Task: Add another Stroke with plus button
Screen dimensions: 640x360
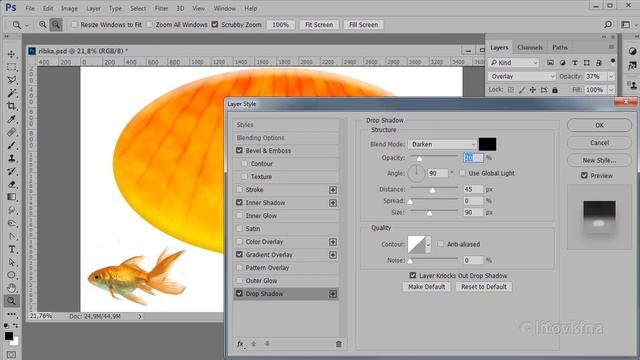Action: (333, 190)
